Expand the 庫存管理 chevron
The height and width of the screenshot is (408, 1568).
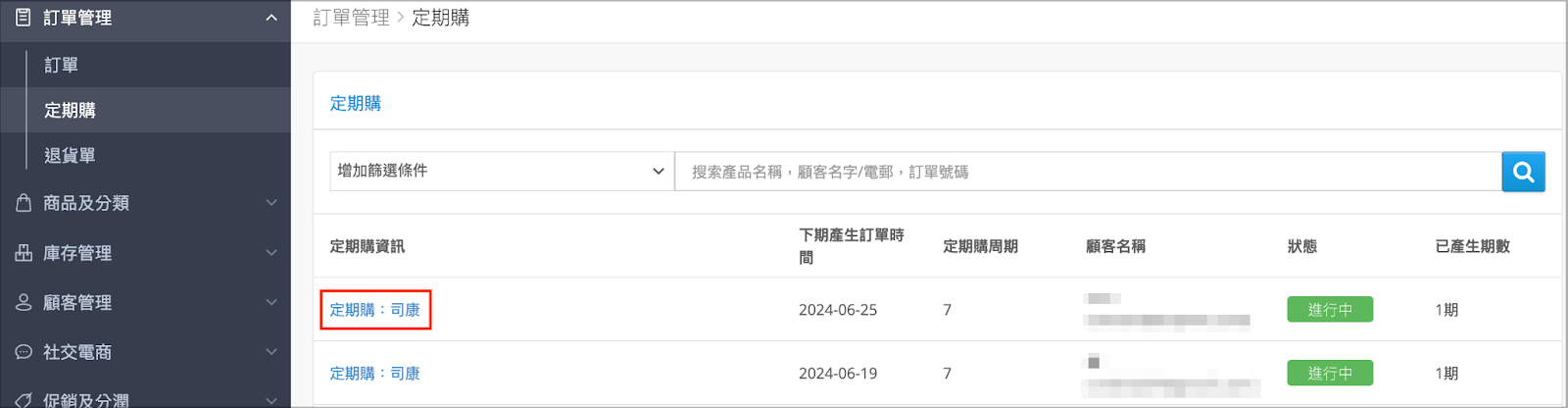coord(271,253)
